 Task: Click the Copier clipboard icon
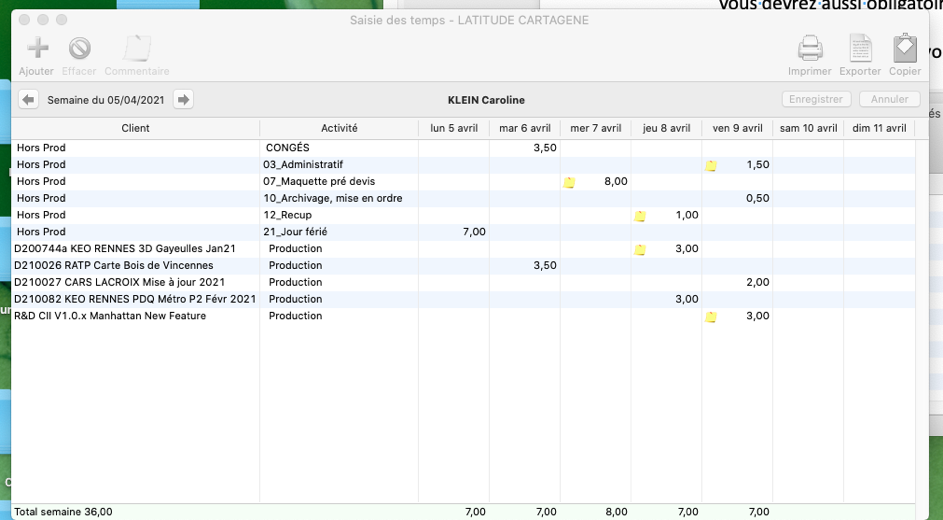click(905, 48)
